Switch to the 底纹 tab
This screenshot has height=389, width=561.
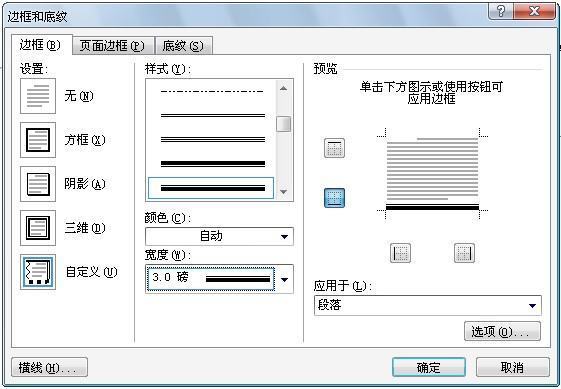[183, 45]
